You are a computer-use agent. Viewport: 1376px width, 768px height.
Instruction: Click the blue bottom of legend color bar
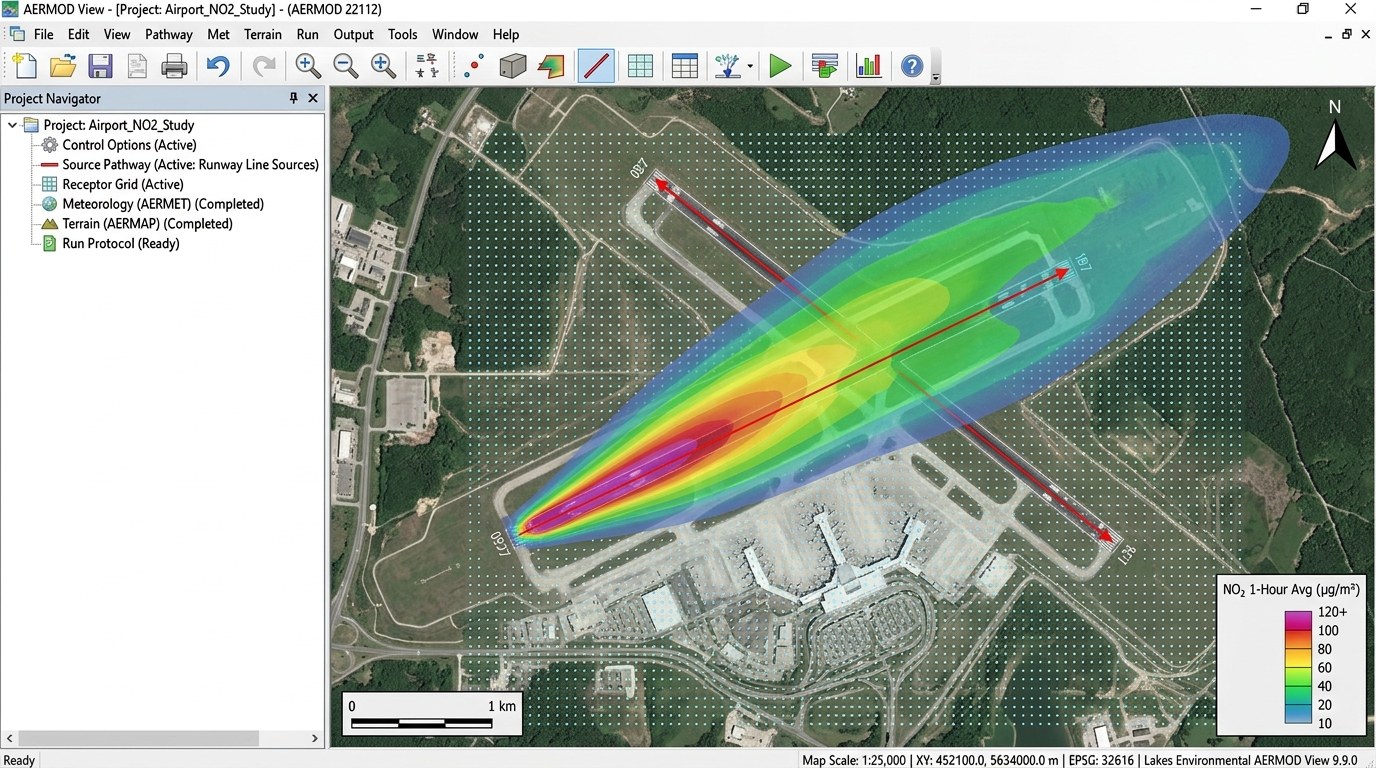click(1298, 716)
